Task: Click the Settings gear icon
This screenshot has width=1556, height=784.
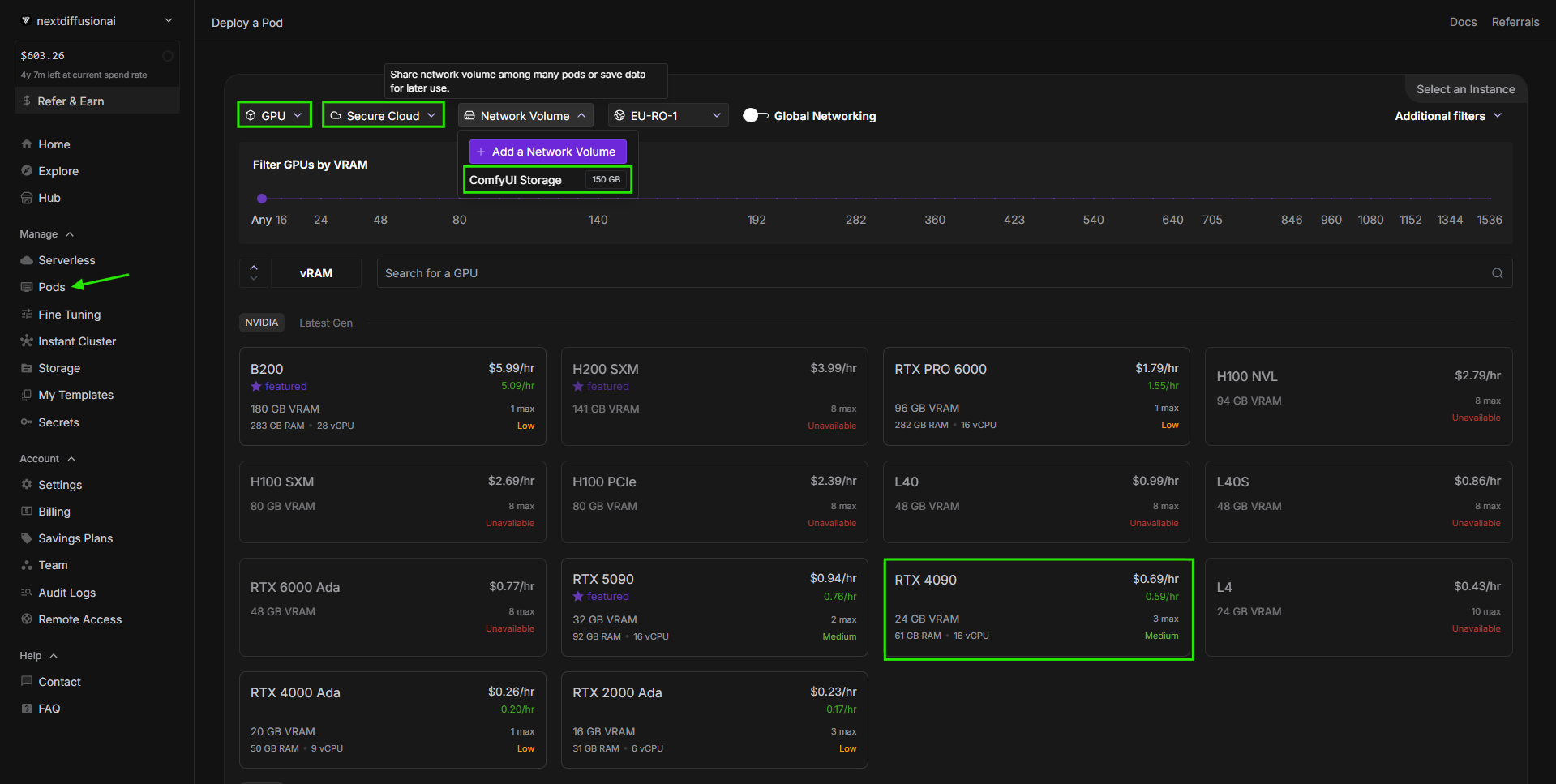Action: tap(27, 485)
